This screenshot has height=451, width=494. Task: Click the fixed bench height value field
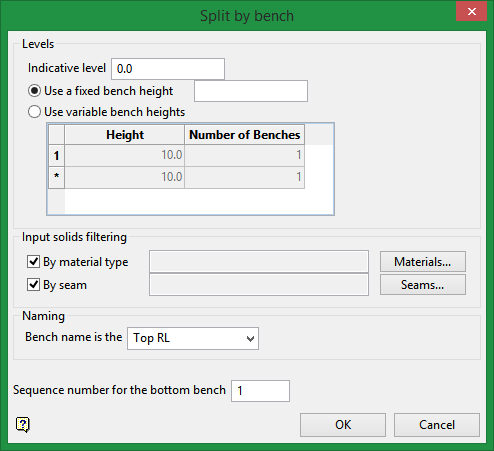(x=251, y=91)
